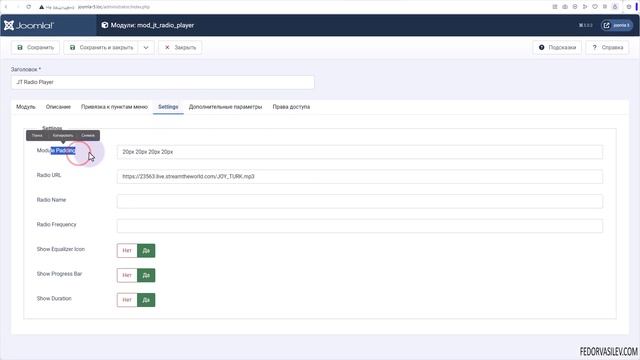Go back with the browser back arrow
Image resolution: width=640 pixels, height=360 pixels.
7,7
